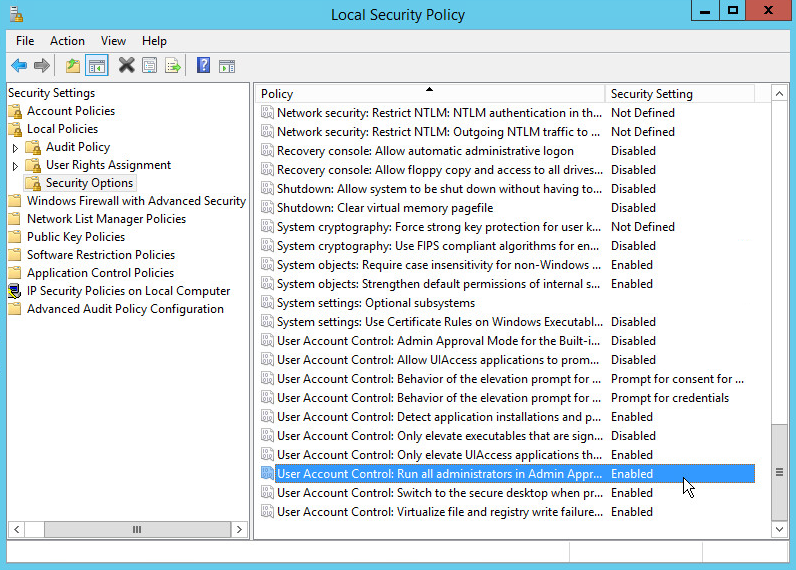Screen dimensions: 796x570
Task: Expand the User Rights Assignment node arrow
Action: coord(15,165)
